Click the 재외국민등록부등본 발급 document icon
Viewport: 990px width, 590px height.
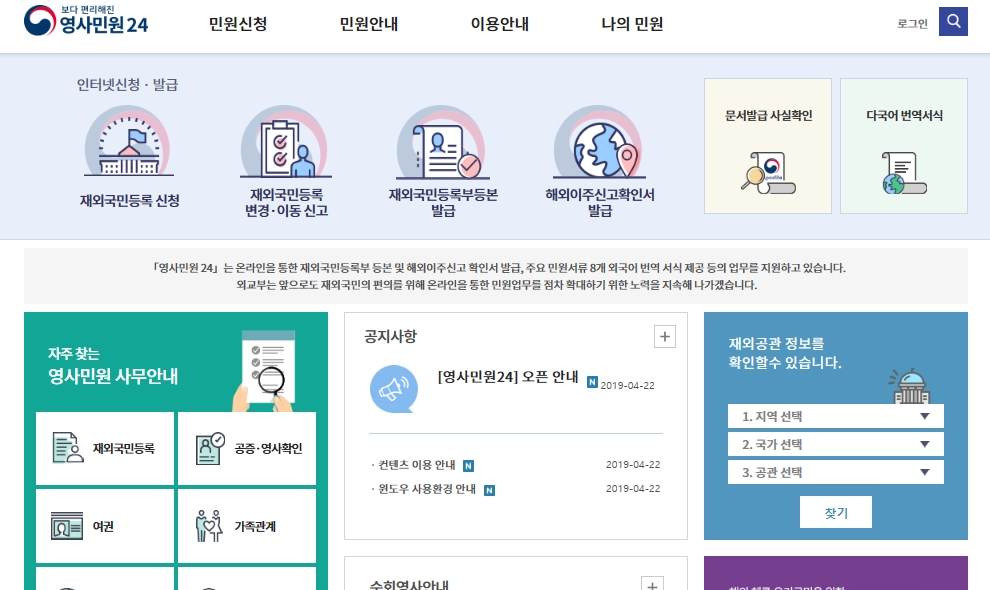(443, 142)
